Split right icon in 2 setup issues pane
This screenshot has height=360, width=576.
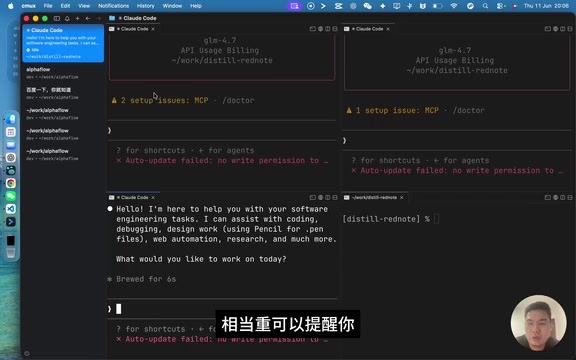pyautogui.click(x=328, y=29)
